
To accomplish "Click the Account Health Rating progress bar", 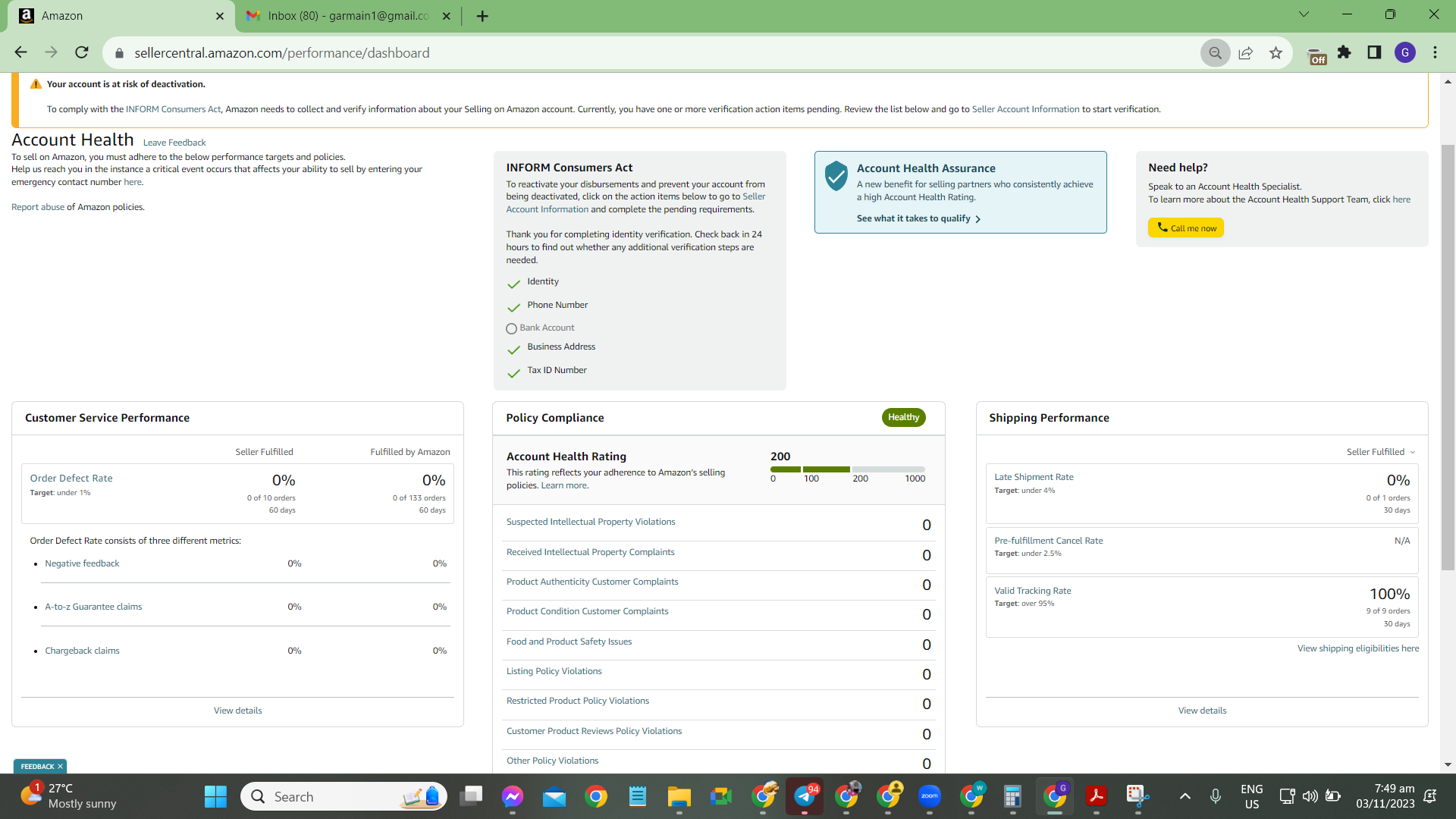I will [848, 469].
